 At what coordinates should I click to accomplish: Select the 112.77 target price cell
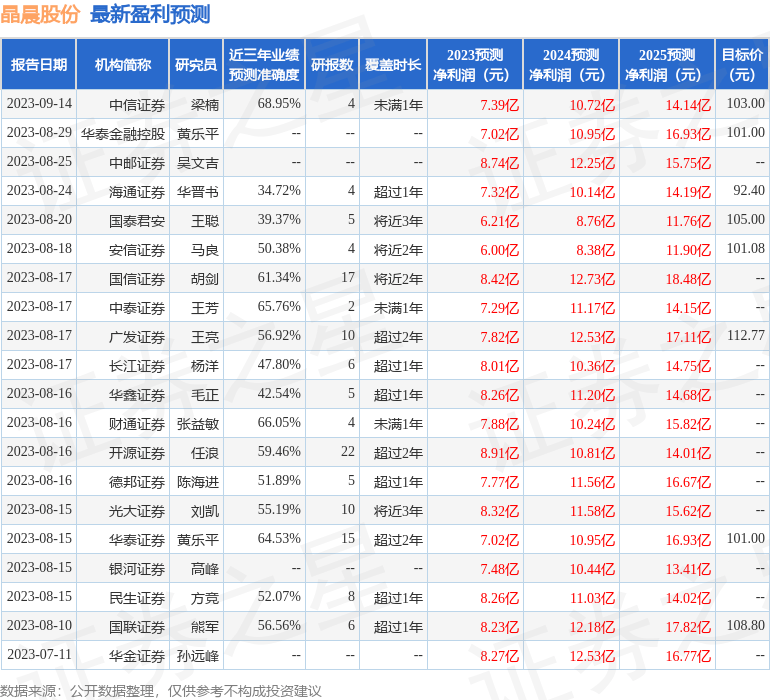(x=746, y=336)
